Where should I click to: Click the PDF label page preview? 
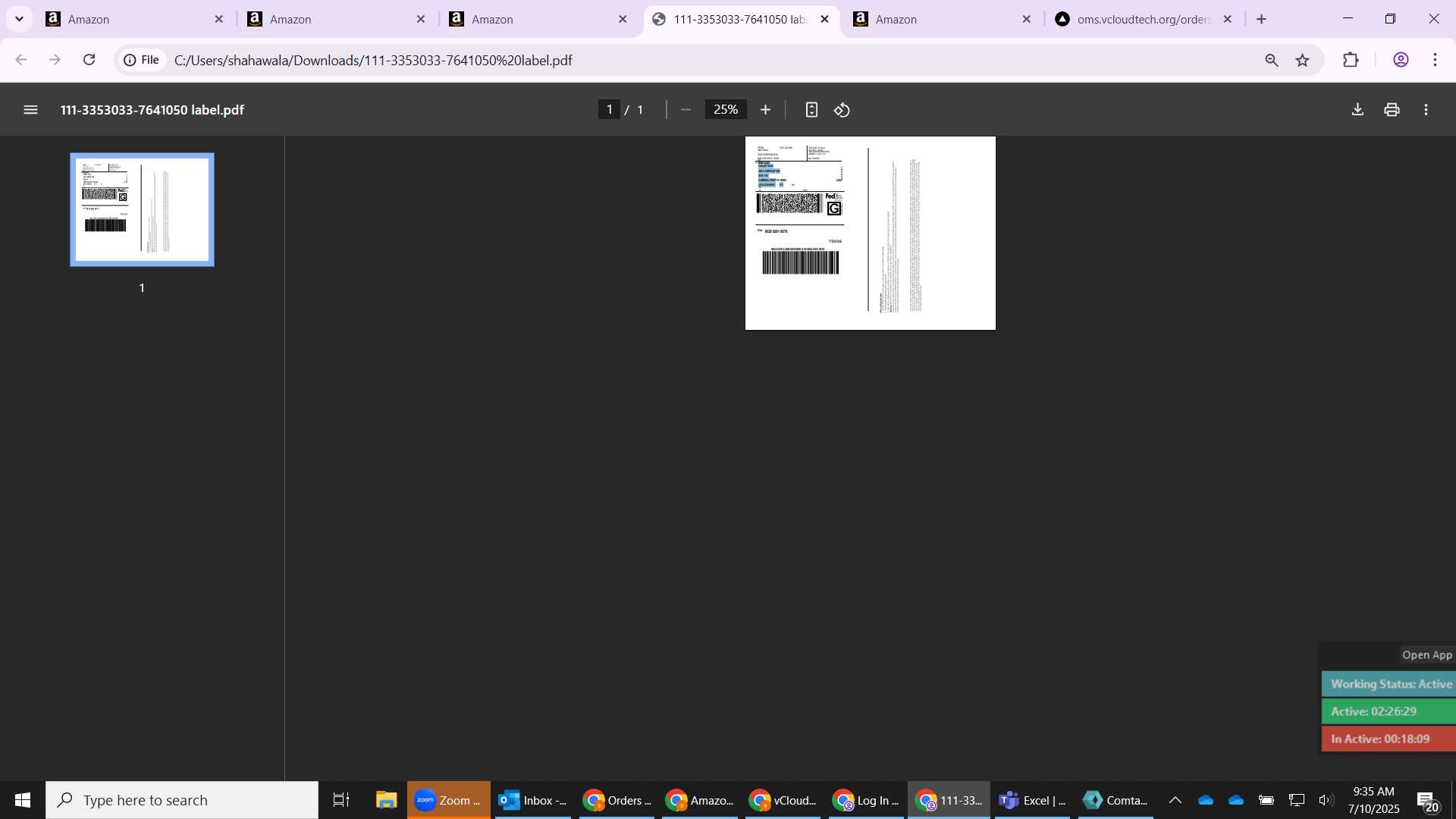[x=870, y=233]
